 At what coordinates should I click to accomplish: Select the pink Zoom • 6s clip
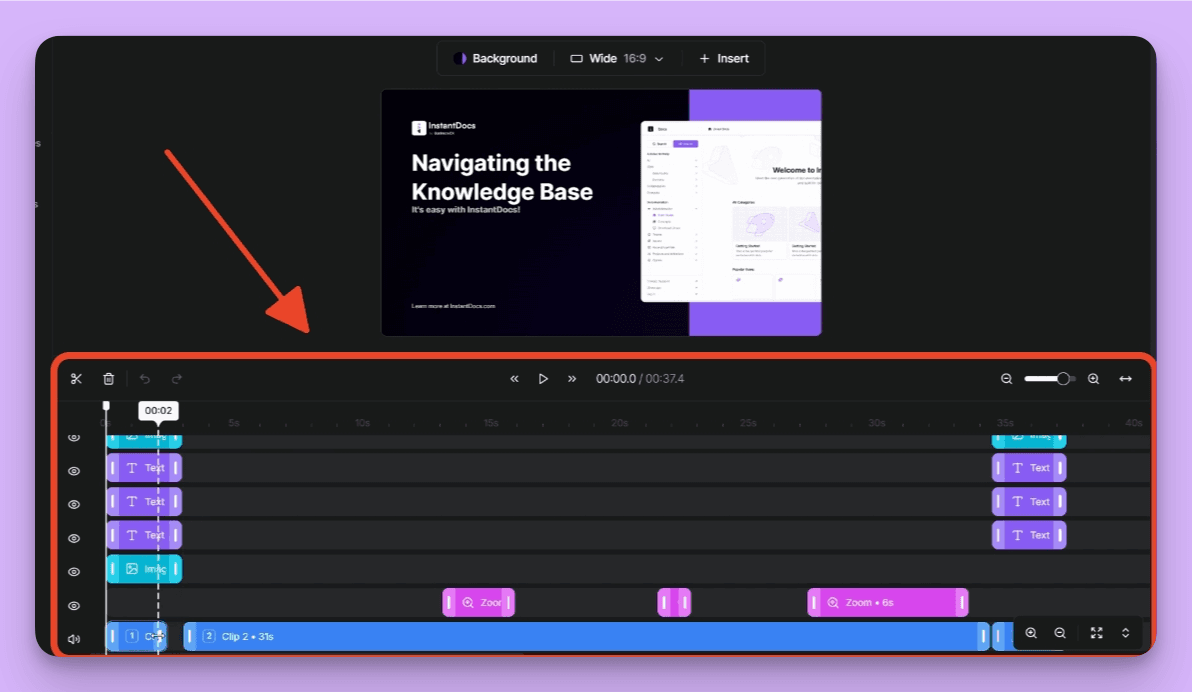(887, 602)
